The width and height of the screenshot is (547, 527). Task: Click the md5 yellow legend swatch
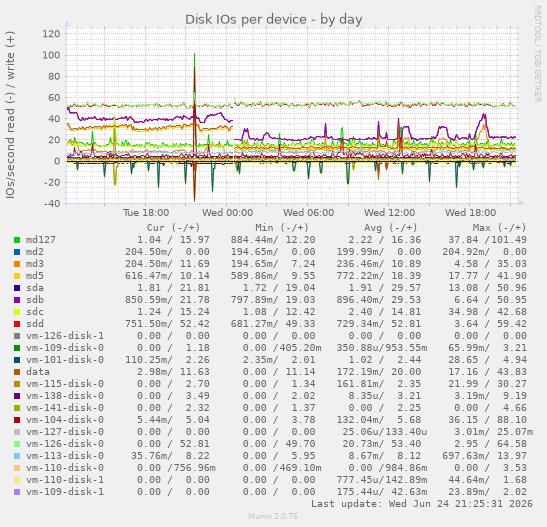tap(17, 276)
